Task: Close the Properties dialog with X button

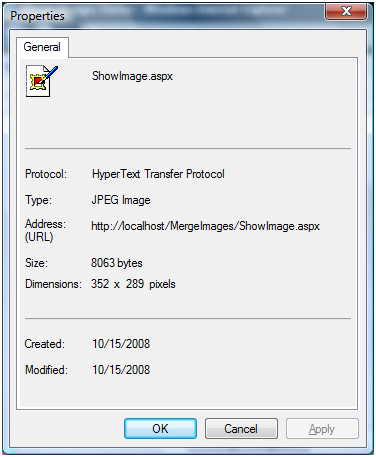Action: point(346,12)
